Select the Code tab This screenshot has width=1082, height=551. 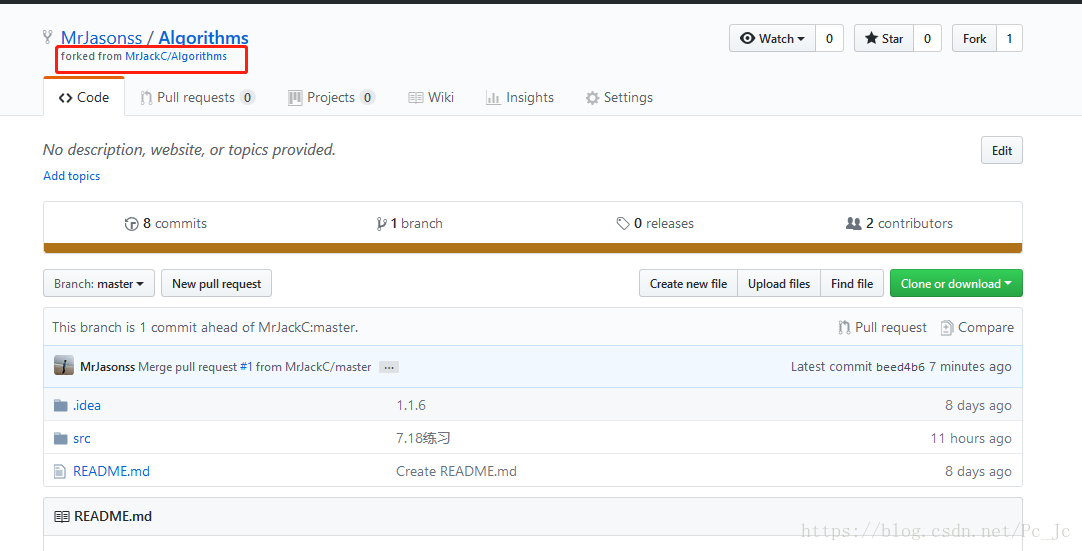[84, 97]
